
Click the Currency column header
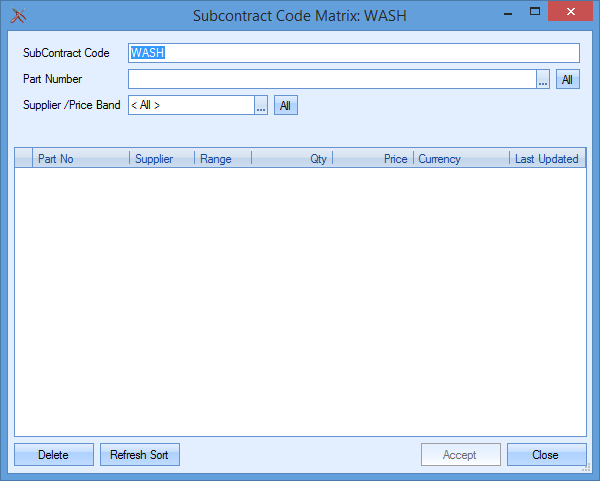[460, 159]
